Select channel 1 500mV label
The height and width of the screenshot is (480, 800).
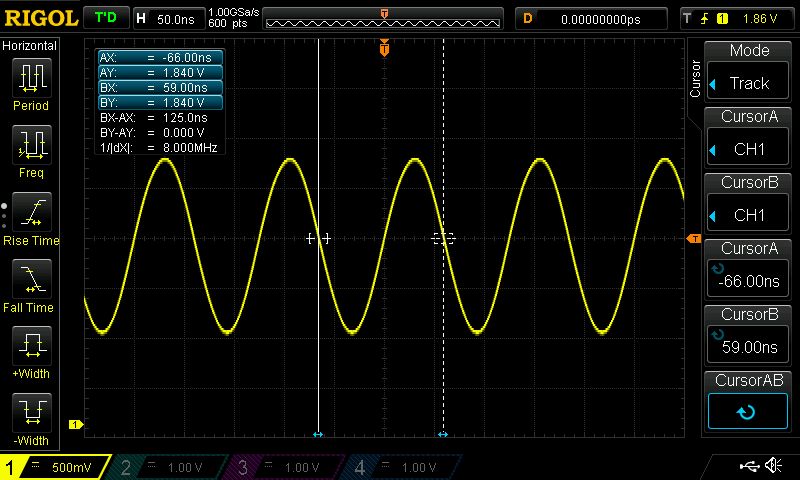52,467
